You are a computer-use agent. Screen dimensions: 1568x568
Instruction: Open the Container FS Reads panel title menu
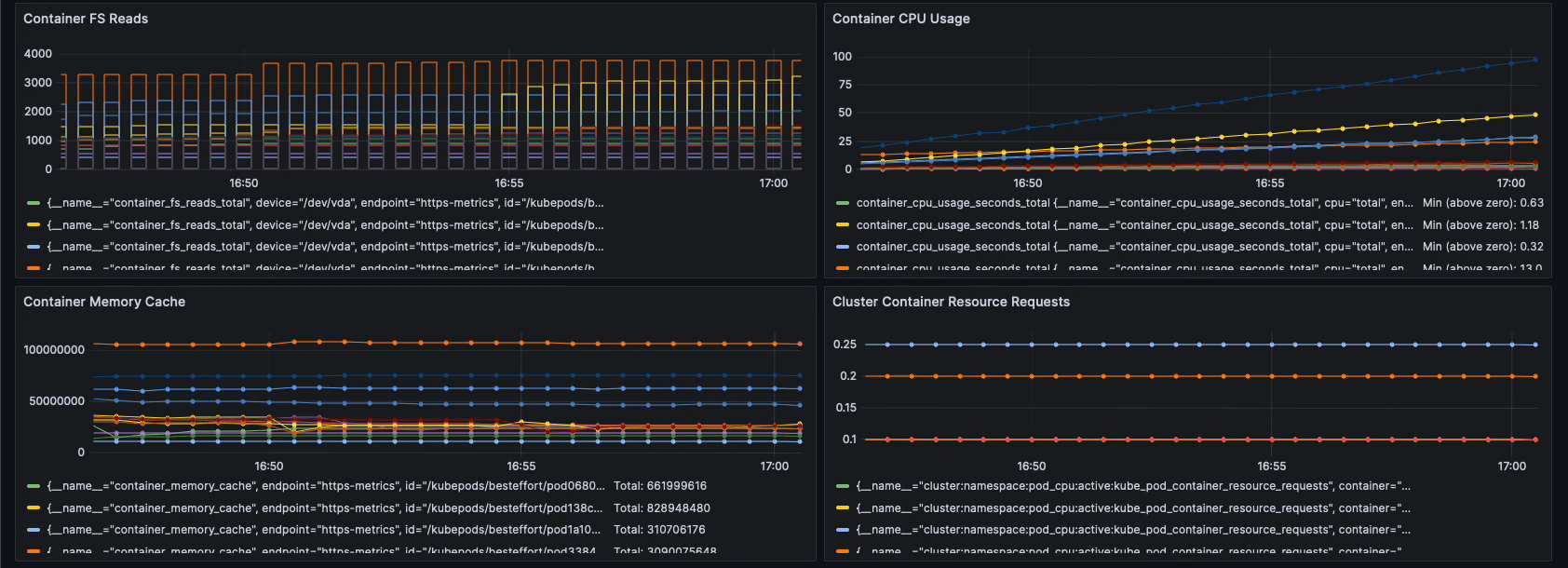[86, 19]
